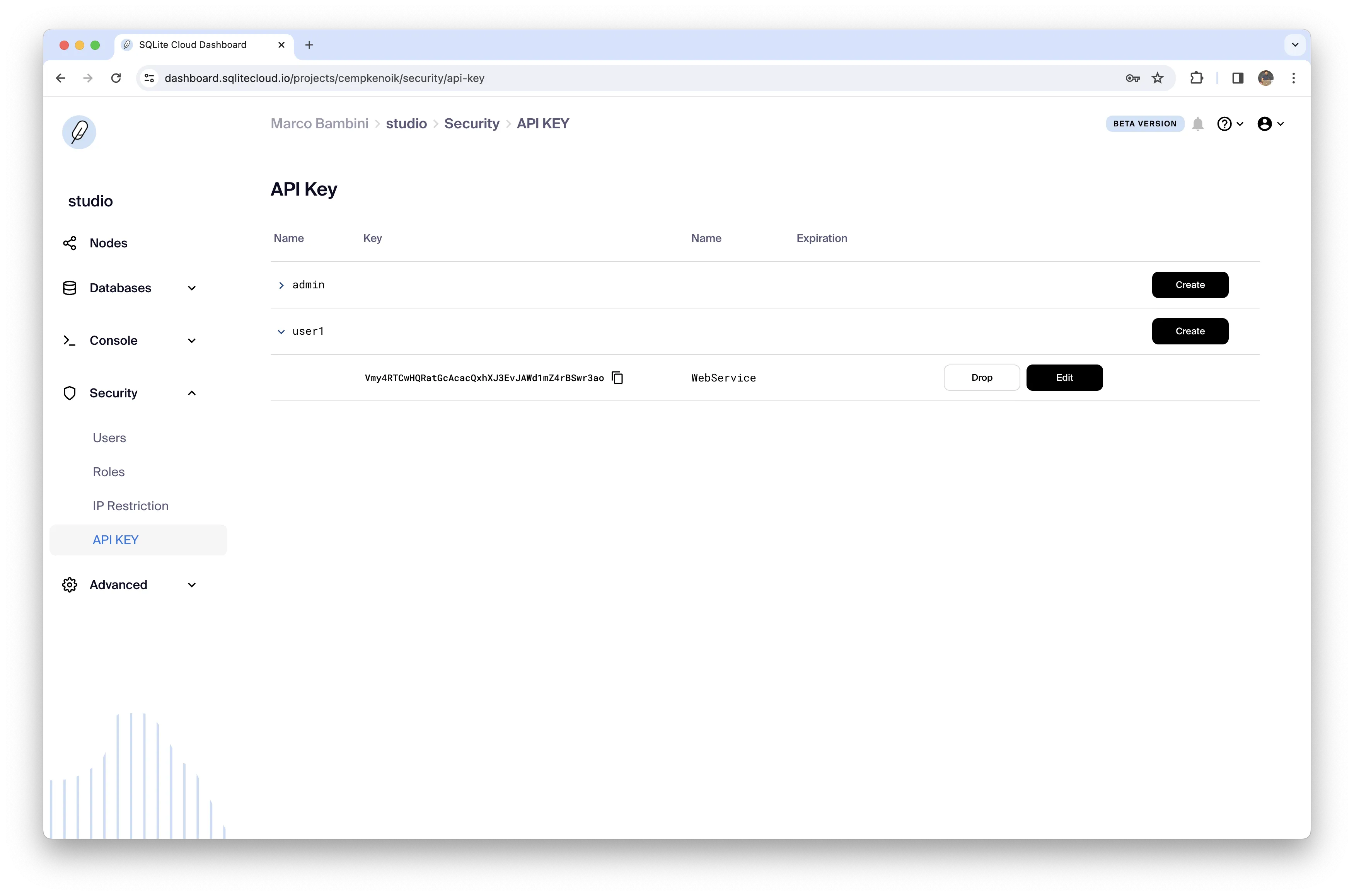Expand the Console menu chevron

(192, 341)
